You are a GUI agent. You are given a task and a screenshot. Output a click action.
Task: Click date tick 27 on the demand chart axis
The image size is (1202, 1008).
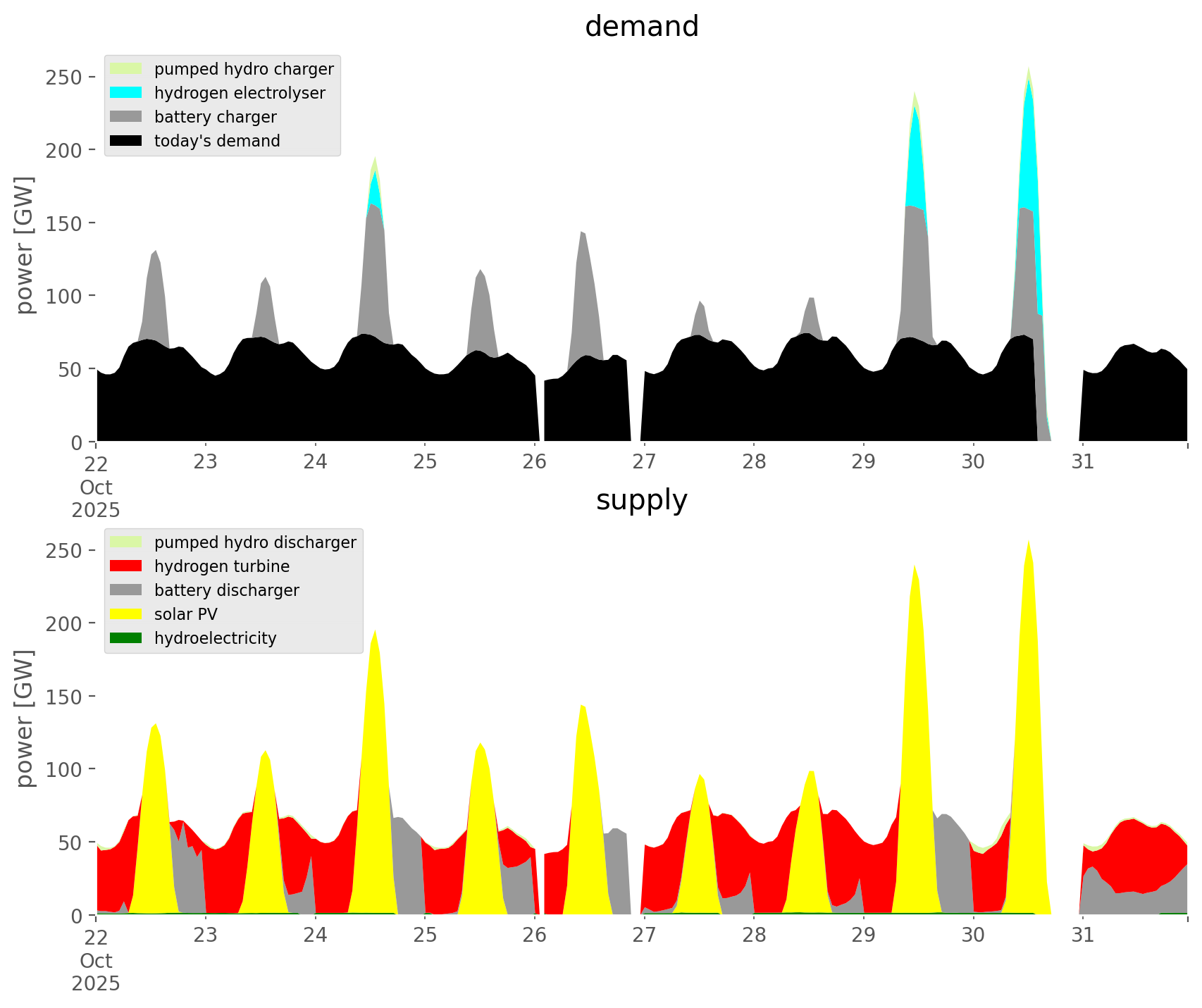tap(644, 462)
